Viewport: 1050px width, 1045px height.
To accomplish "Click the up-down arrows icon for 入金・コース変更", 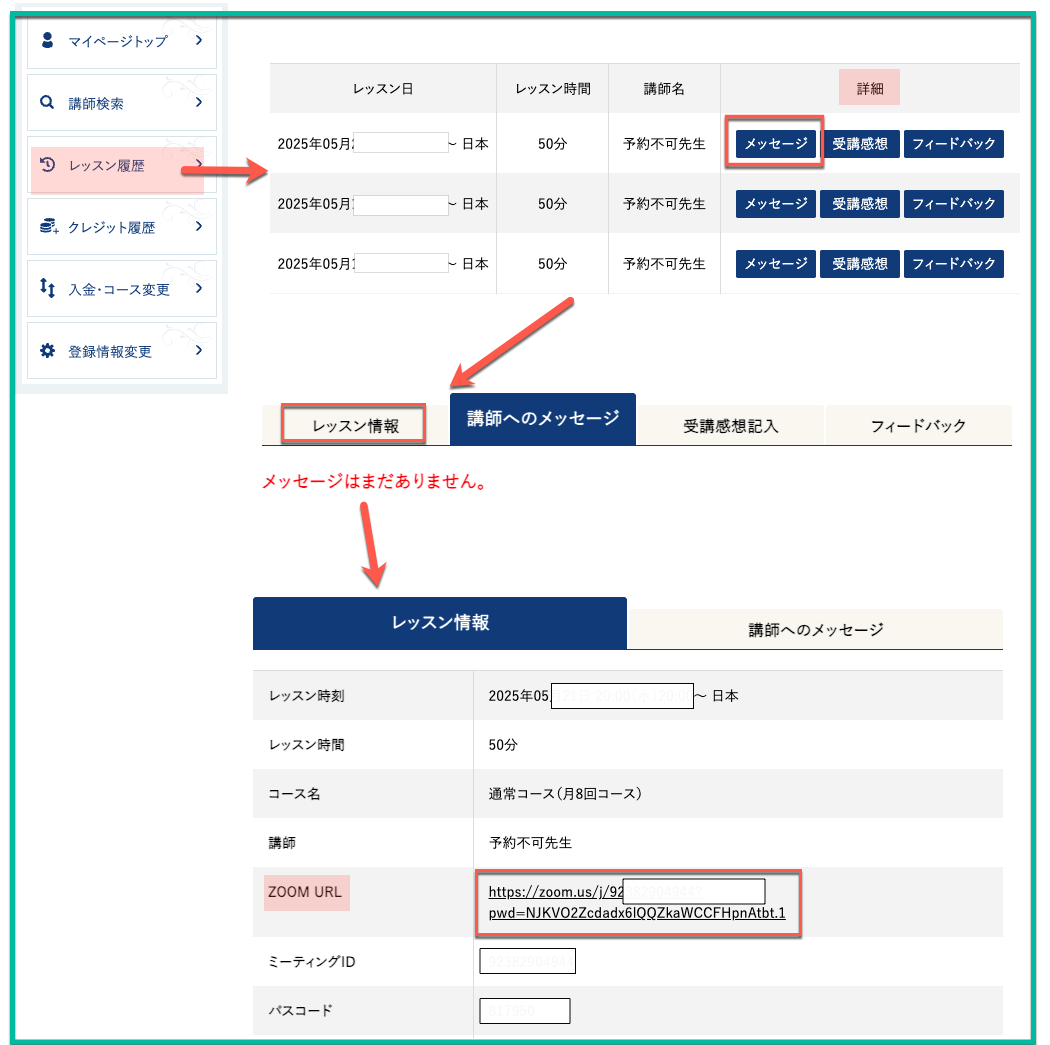I will 47,288.
